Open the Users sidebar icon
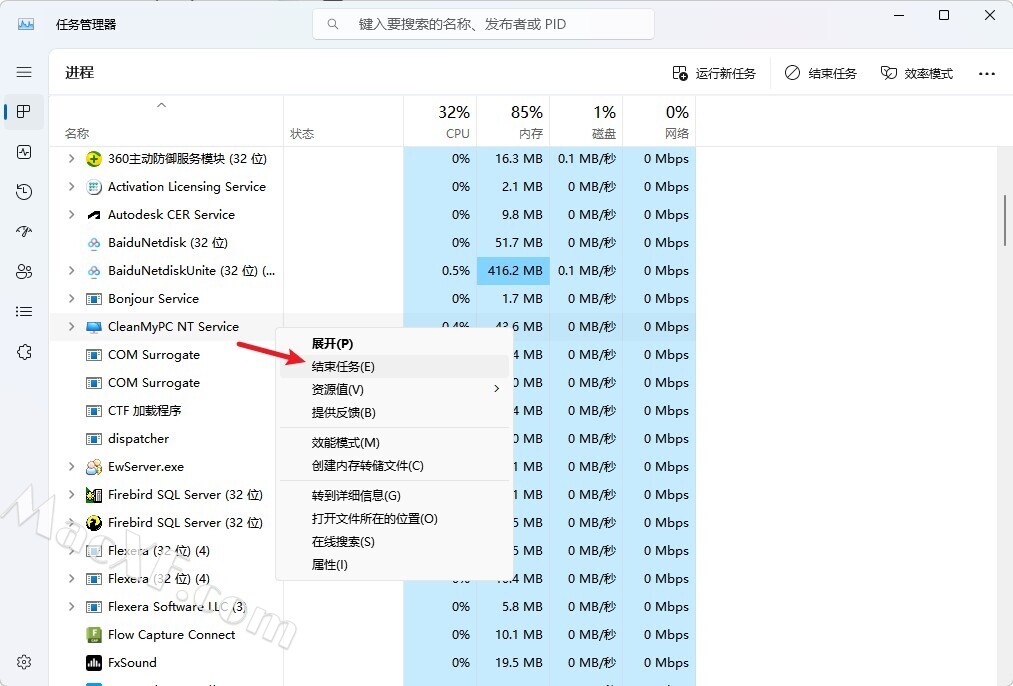Screen dimensions: 1013x686 pyautogui.click(x=24, y=271)
